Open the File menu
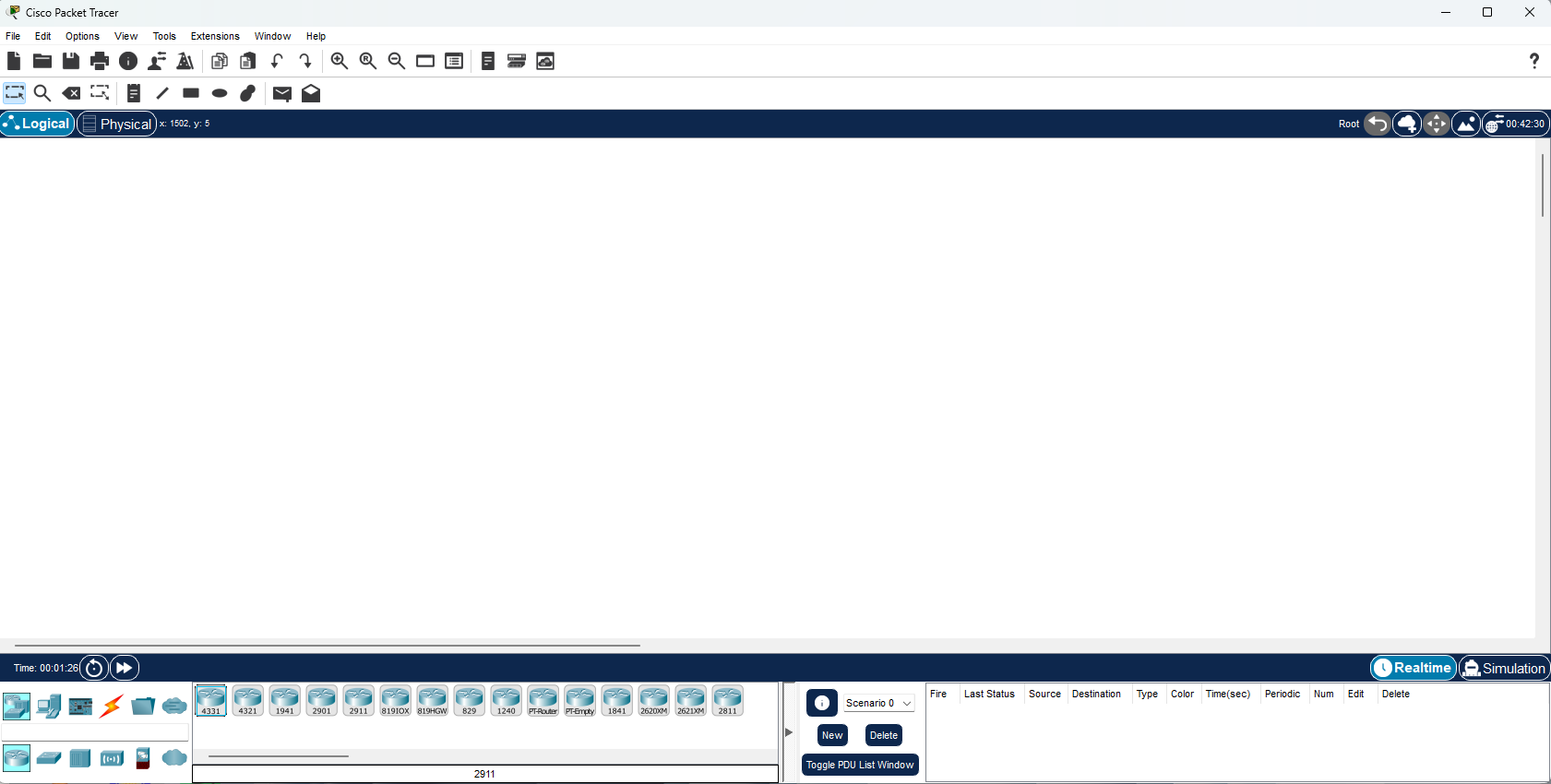Image resolution: width=1551 pixels, height=784 pixels. point(13,36)
